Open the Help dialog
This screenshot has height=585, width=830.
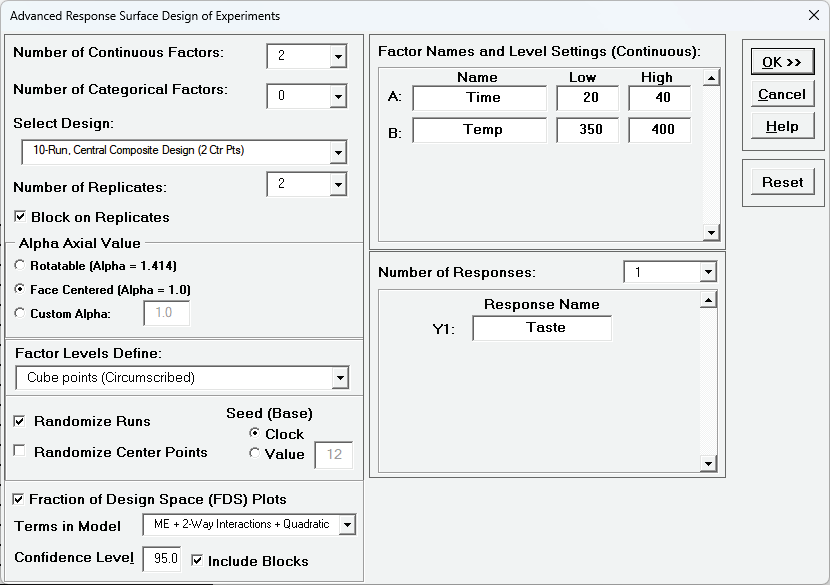781,125
